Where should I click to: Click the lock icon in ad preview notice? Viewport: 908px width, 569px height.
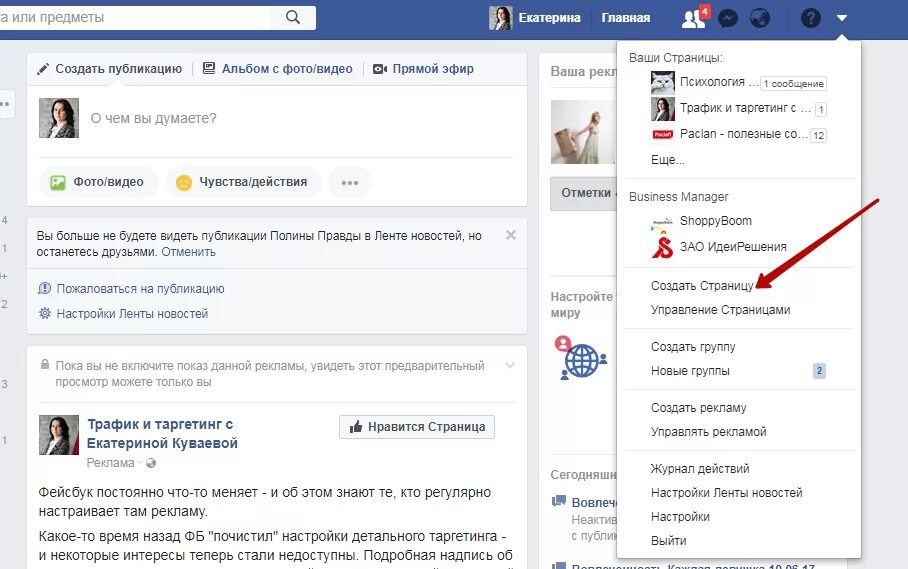pyautogui.click(x=45, y=365)
